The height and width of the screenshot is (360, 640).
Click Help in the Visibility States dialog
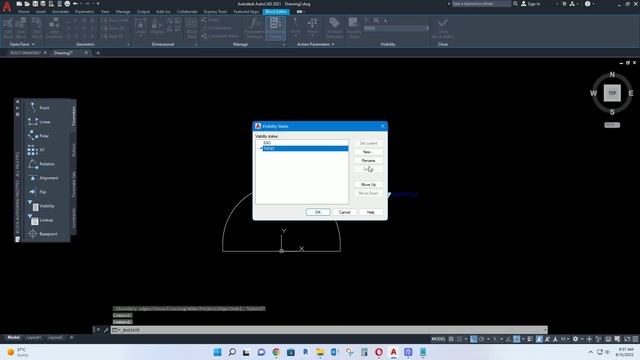click(371, 212)
